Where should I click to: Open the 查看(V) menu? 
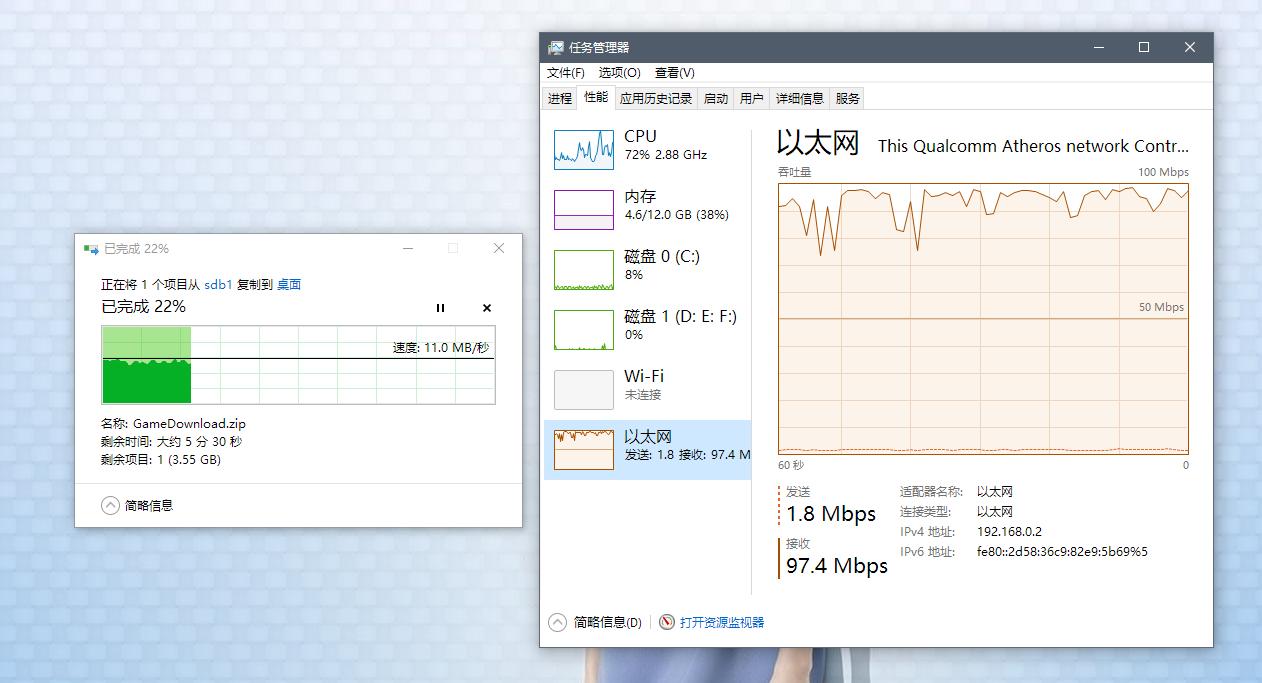coord(672,72)
